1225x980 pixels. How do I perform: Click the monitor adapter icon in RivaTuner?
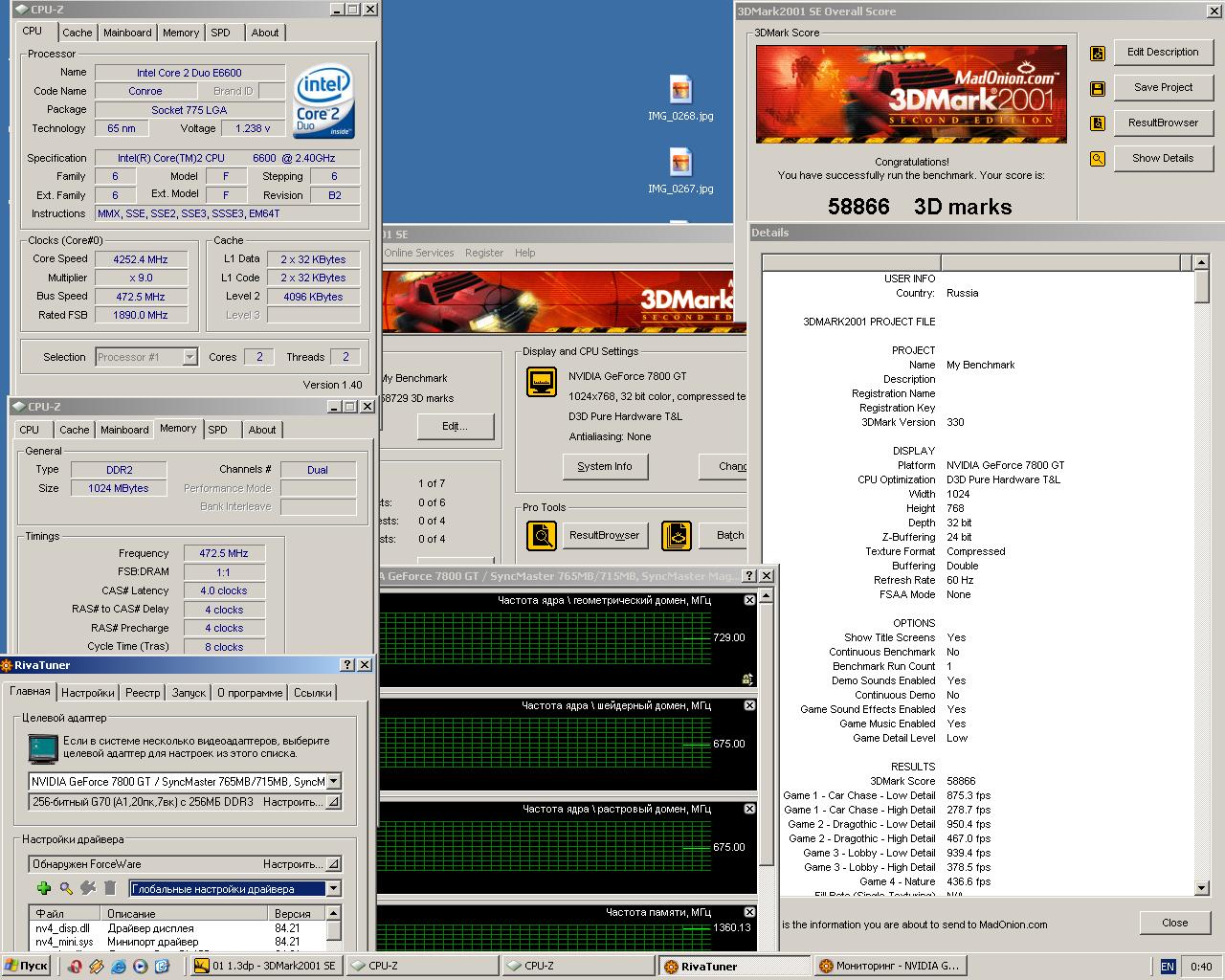[43, 748]
